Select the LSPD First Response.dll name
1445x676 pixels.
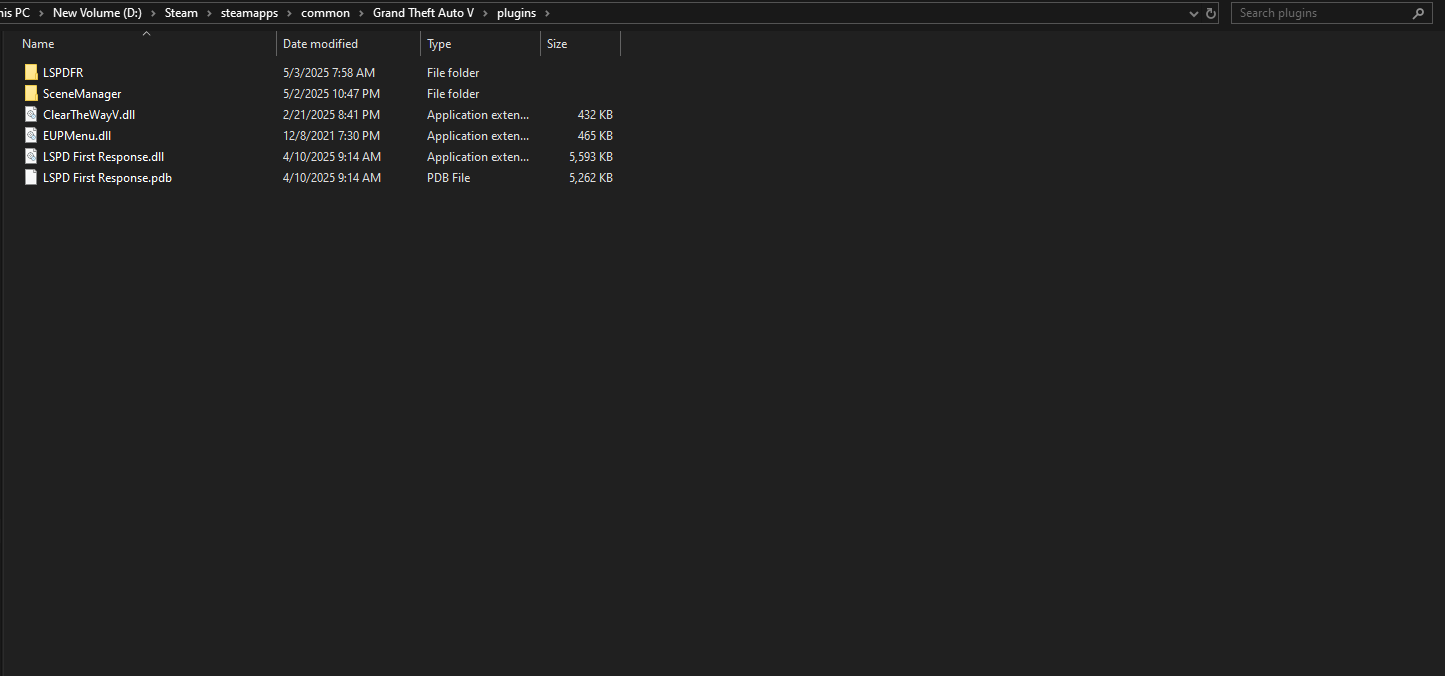[x=103, y=156]
